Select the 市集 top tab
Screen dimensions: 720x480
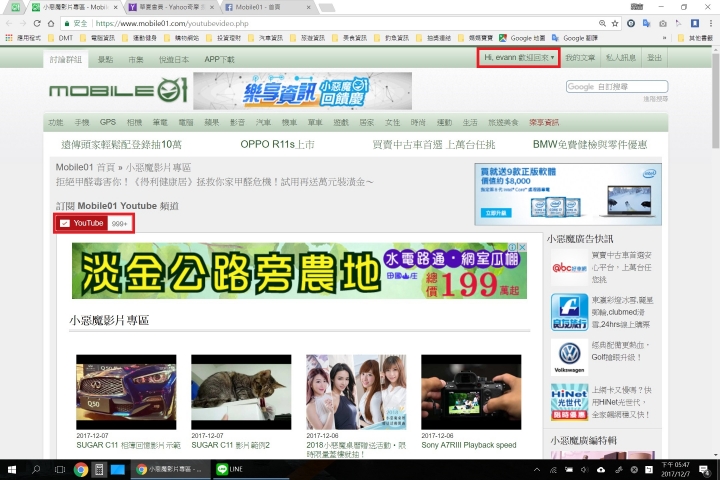pos(135,59)
